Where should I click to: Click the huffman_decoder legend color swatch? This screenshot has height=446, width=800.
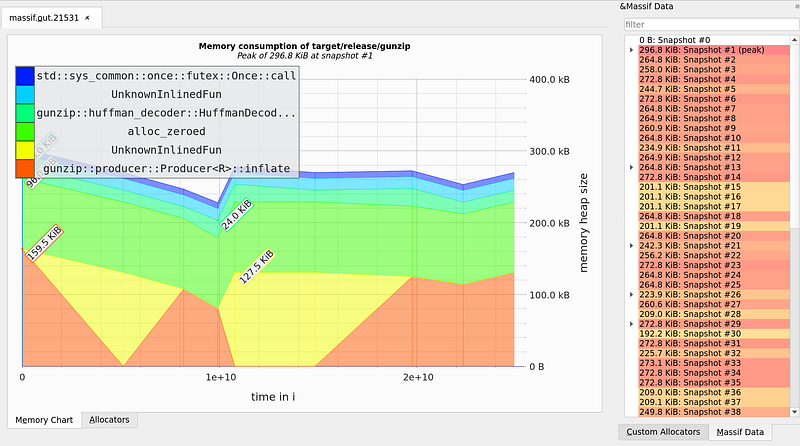pos(26,113)
